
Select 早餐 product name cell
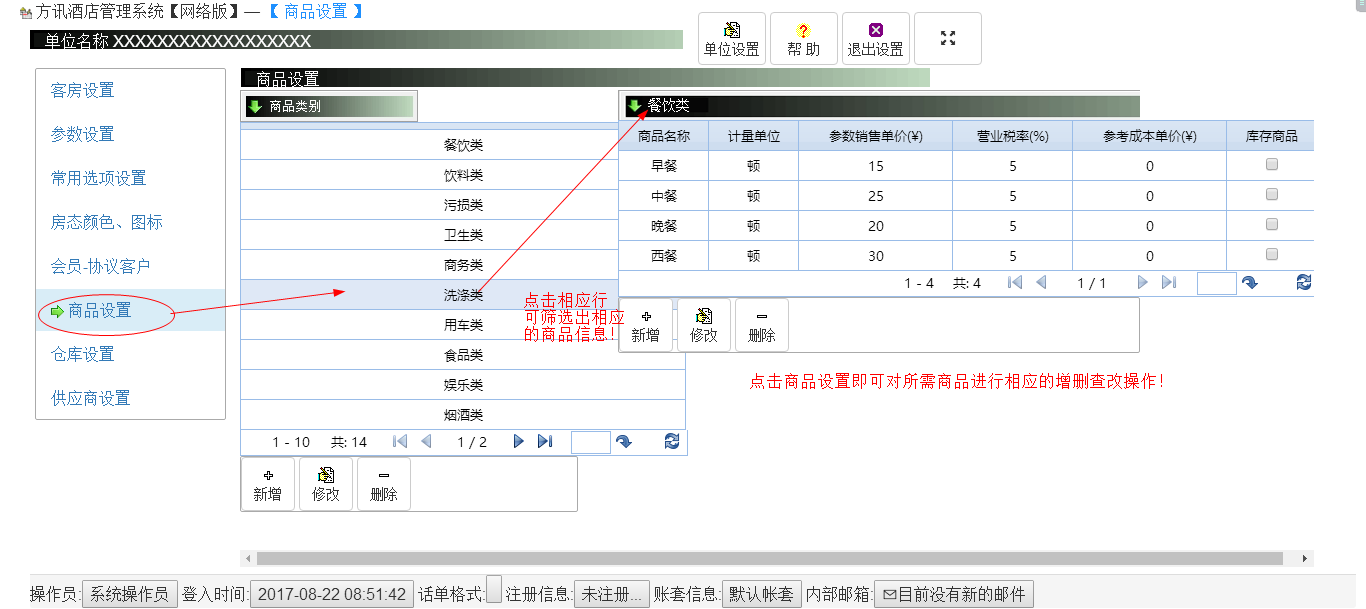pyautogui.click(x=664, y=166)
